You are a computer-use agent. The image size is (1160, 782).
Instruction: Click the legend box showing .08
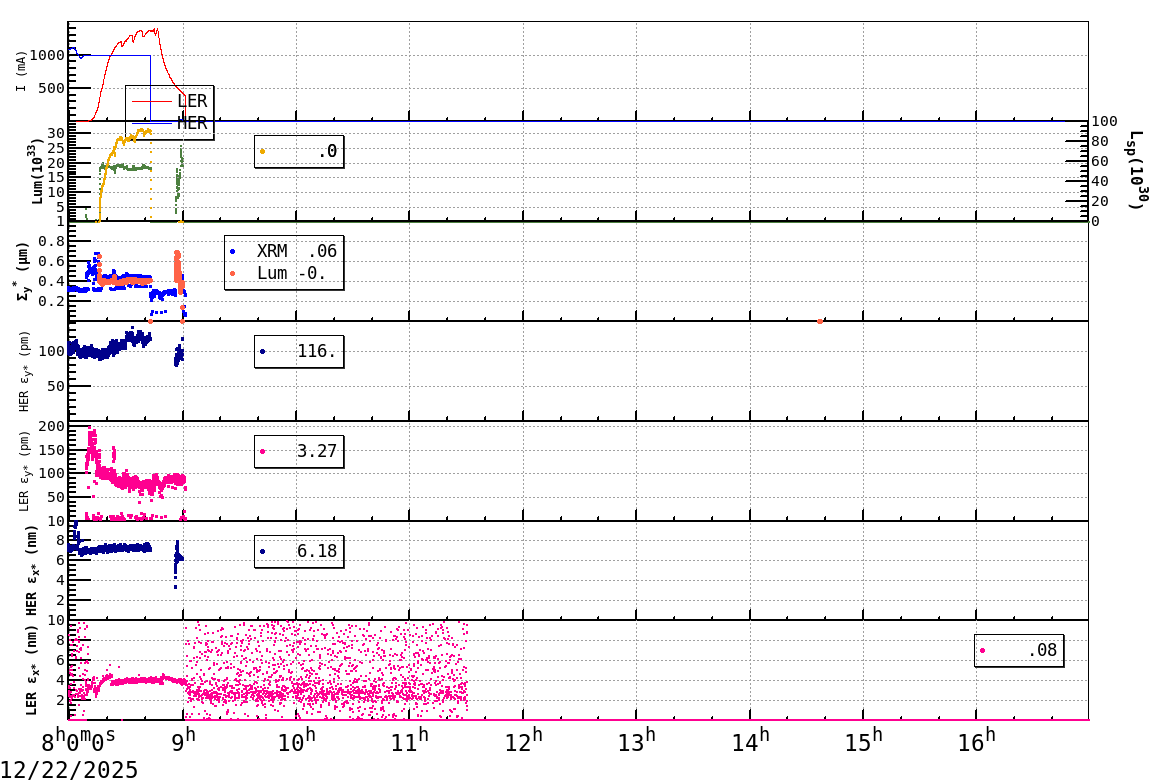click(1020, 650)
